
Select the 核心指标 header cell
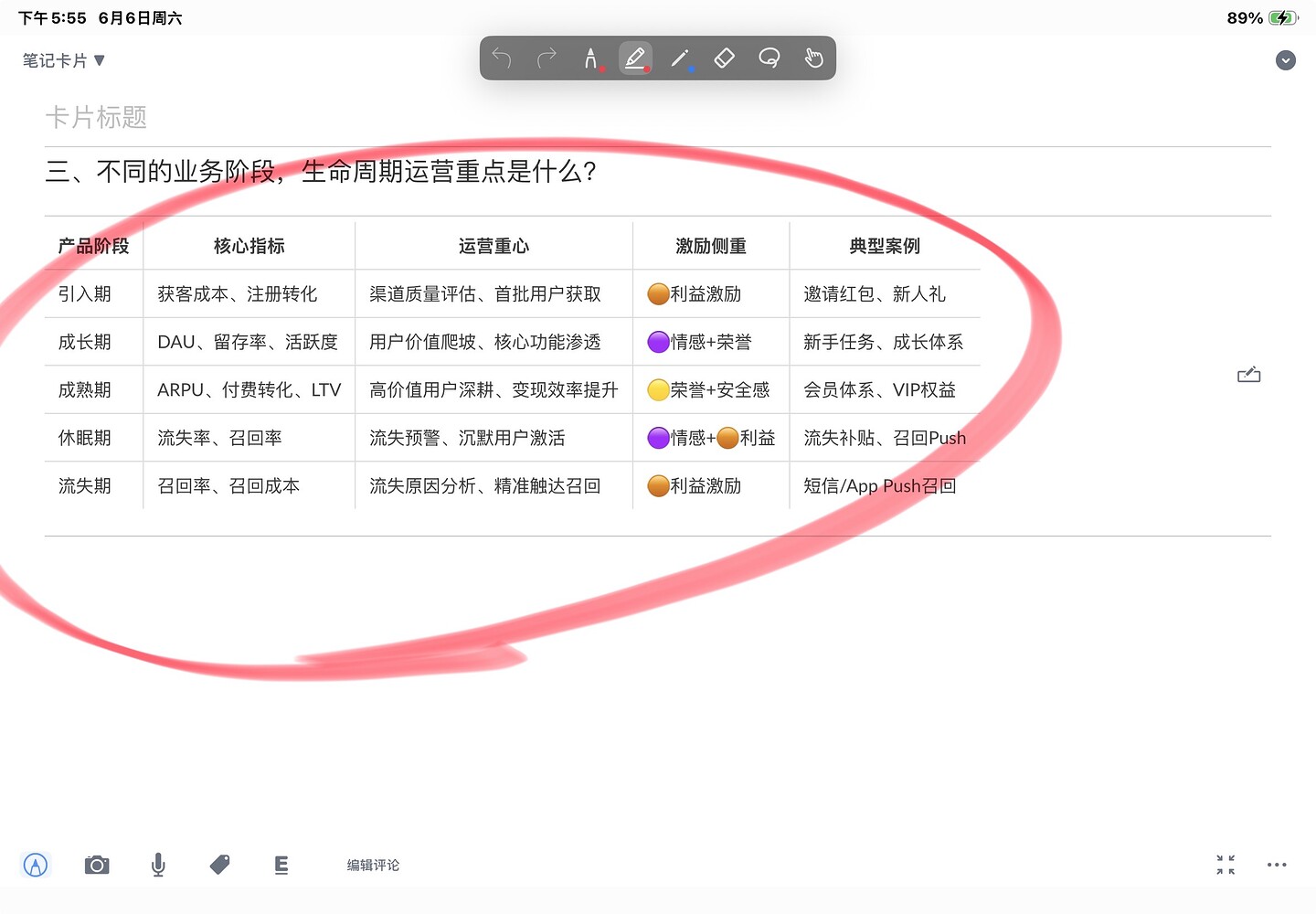249,246
